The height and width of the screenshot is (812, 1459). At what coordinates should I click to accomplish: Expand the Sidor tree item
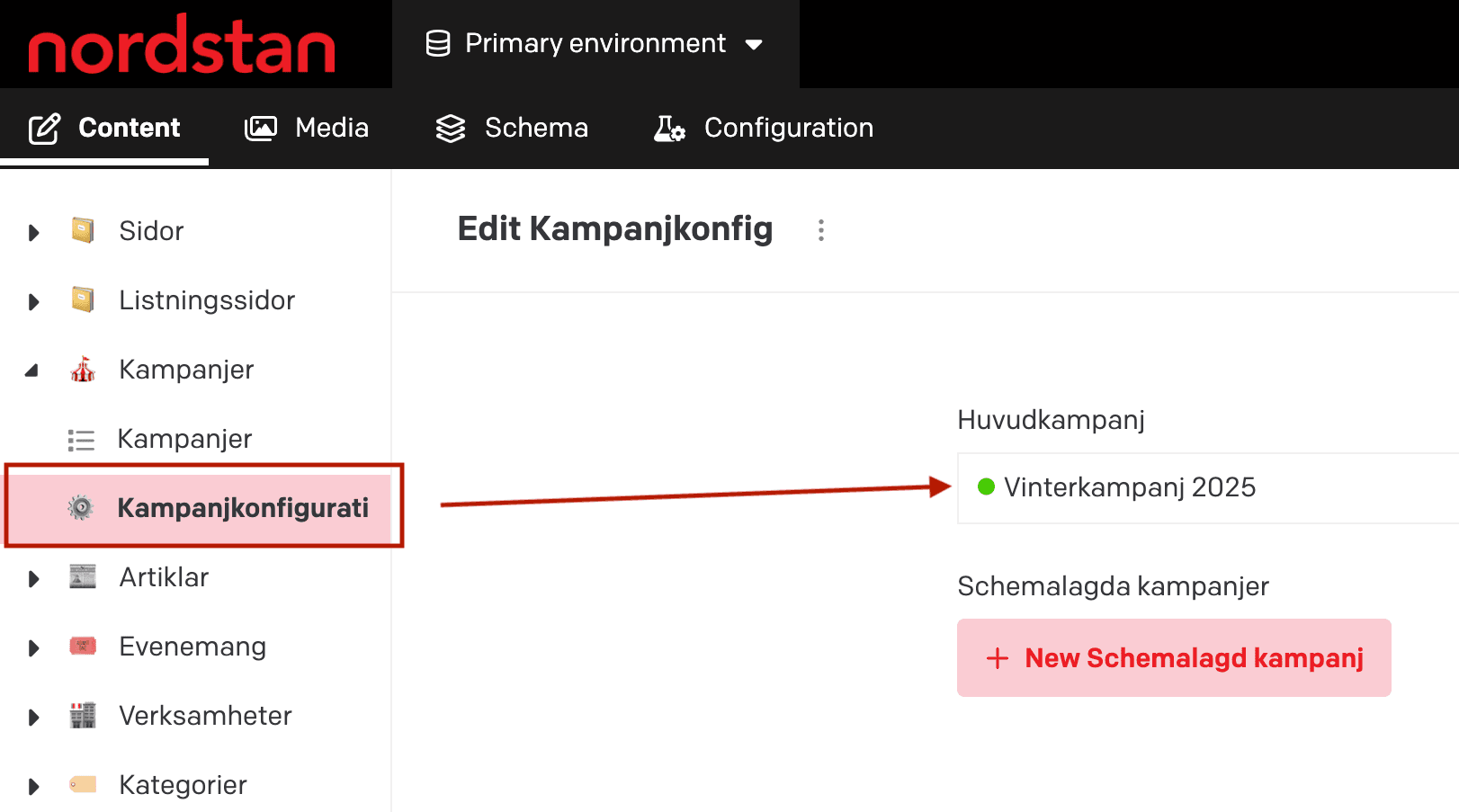pos(33,231)
